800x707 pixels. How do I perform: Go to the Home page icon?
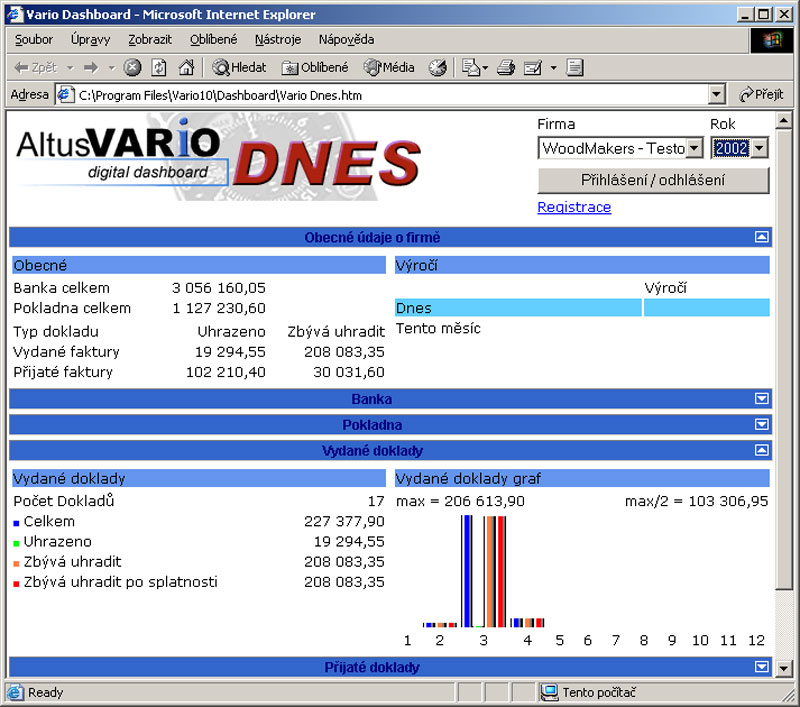coord(186,68)
